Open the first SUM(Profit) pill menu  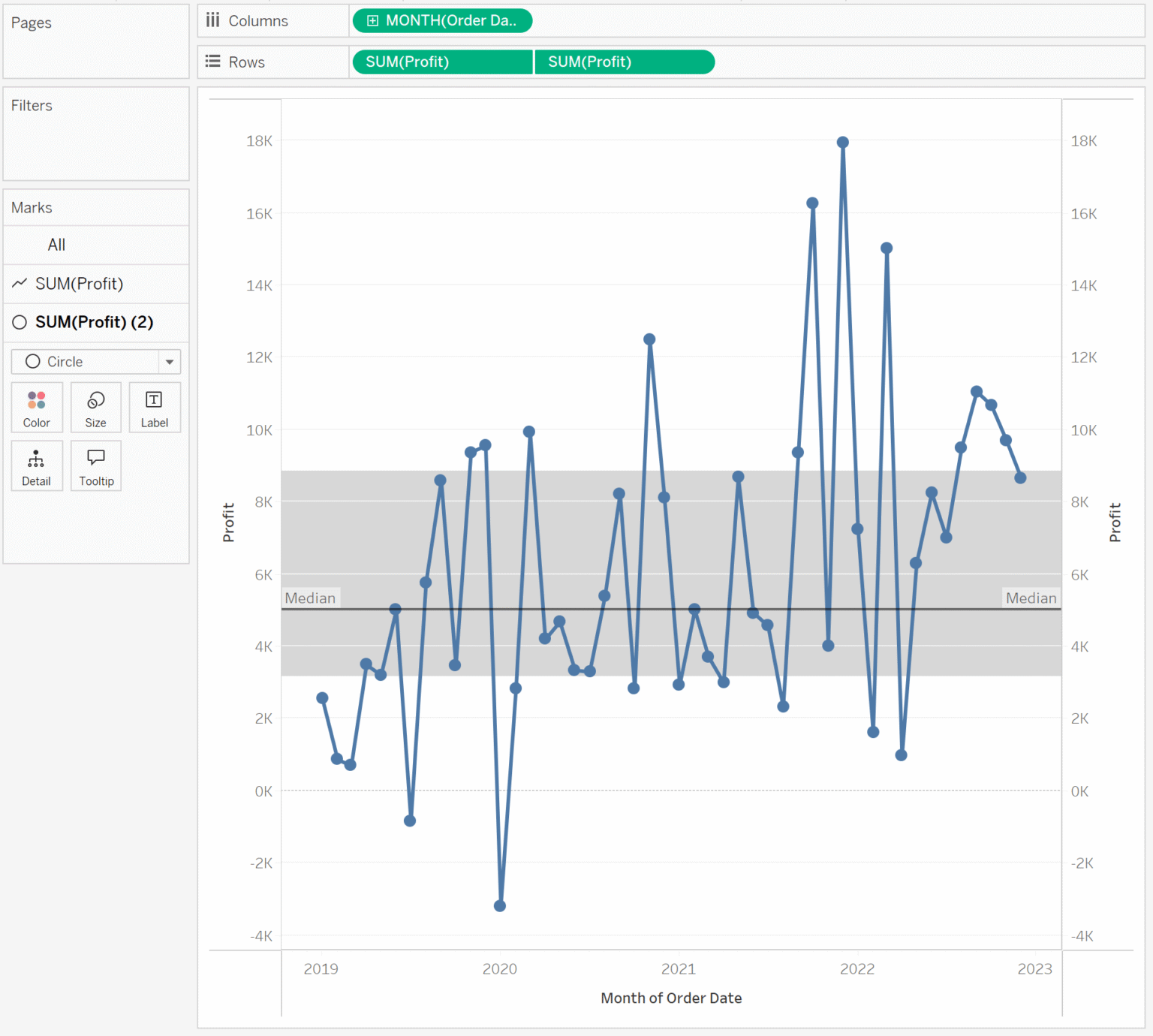point(441,62)
